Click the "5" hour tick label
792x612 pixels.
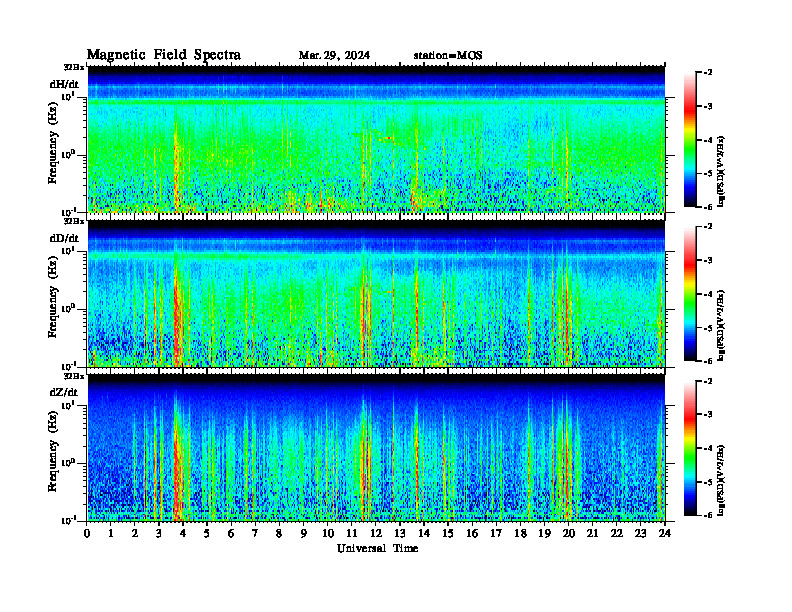pos(207,533)
